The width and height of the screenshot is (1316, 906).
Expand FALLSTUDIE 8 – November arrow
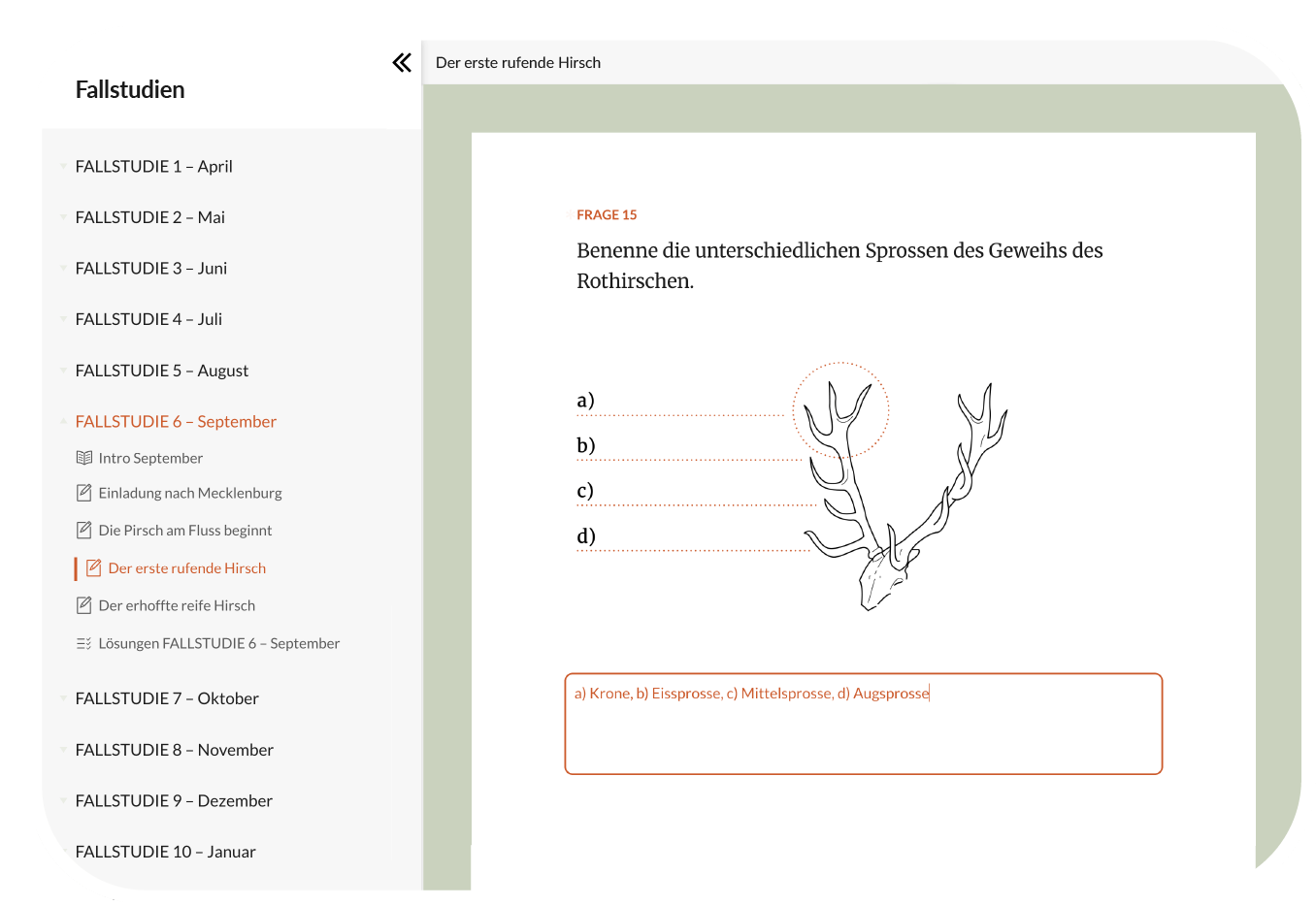pos(63,749)
